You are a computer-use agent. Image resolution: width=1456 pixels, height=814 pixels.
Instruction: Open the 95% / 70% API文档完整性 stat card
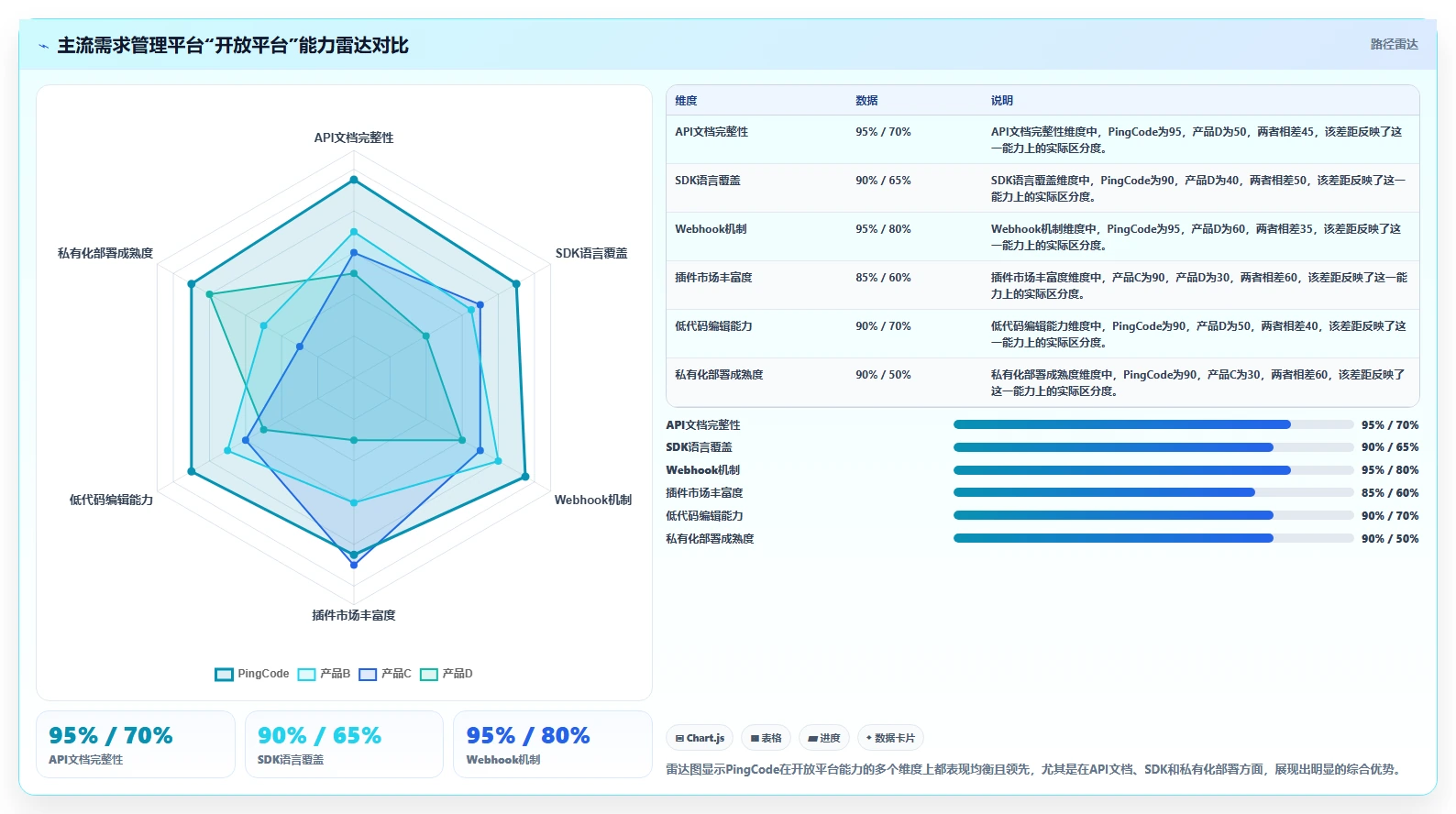(136, 744)
